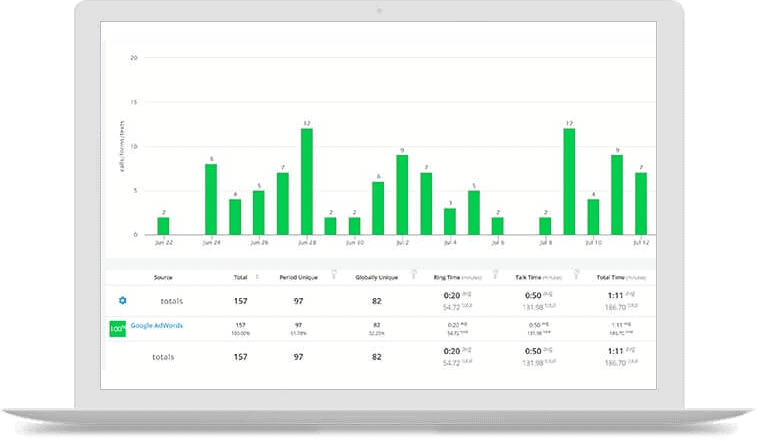Screen dimensions: 760x441
Task: Click the Jul 12 bar showing 7
Action: coord(641,204)
